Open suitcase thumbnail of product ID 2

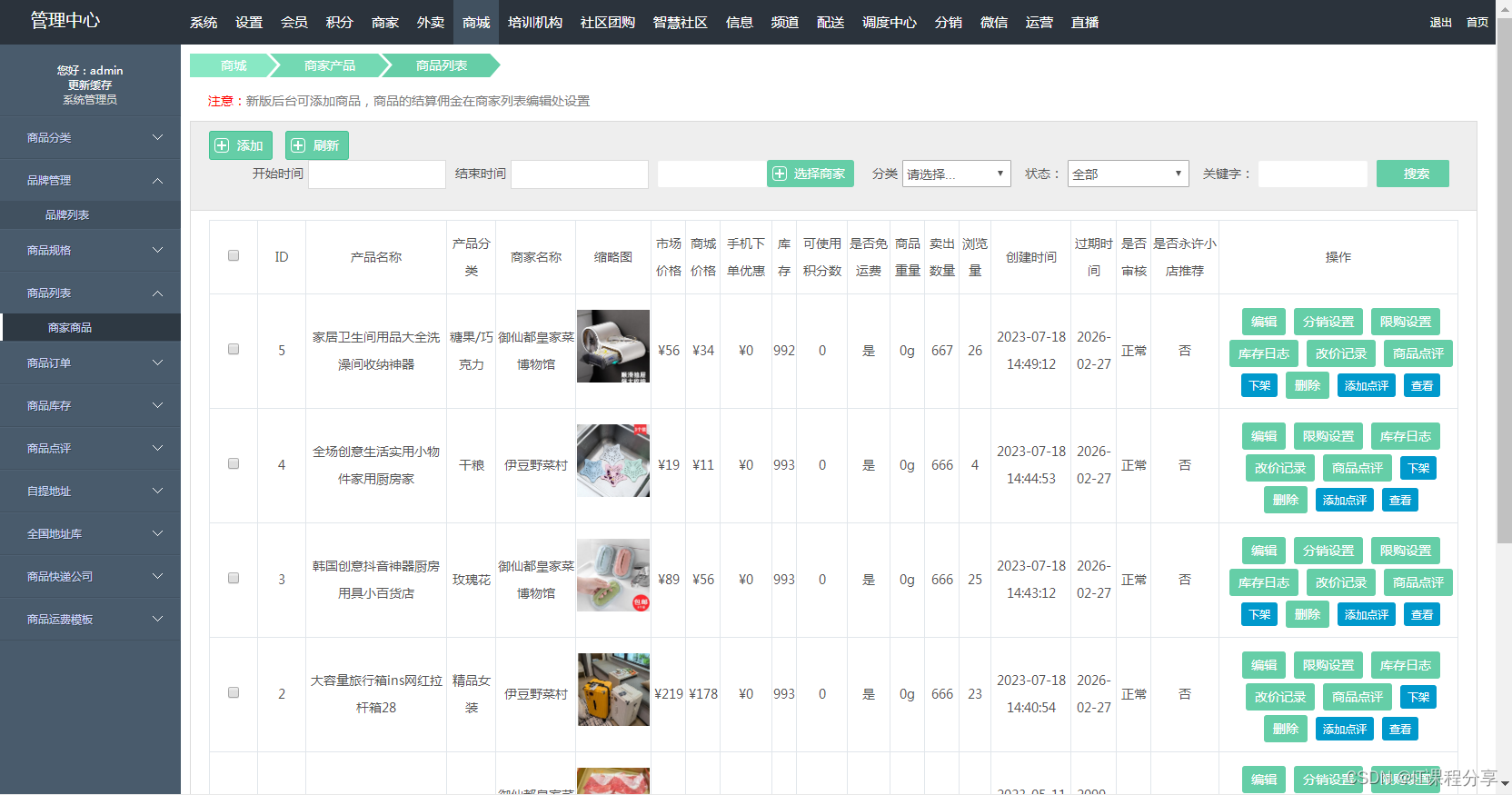[613, 690]
